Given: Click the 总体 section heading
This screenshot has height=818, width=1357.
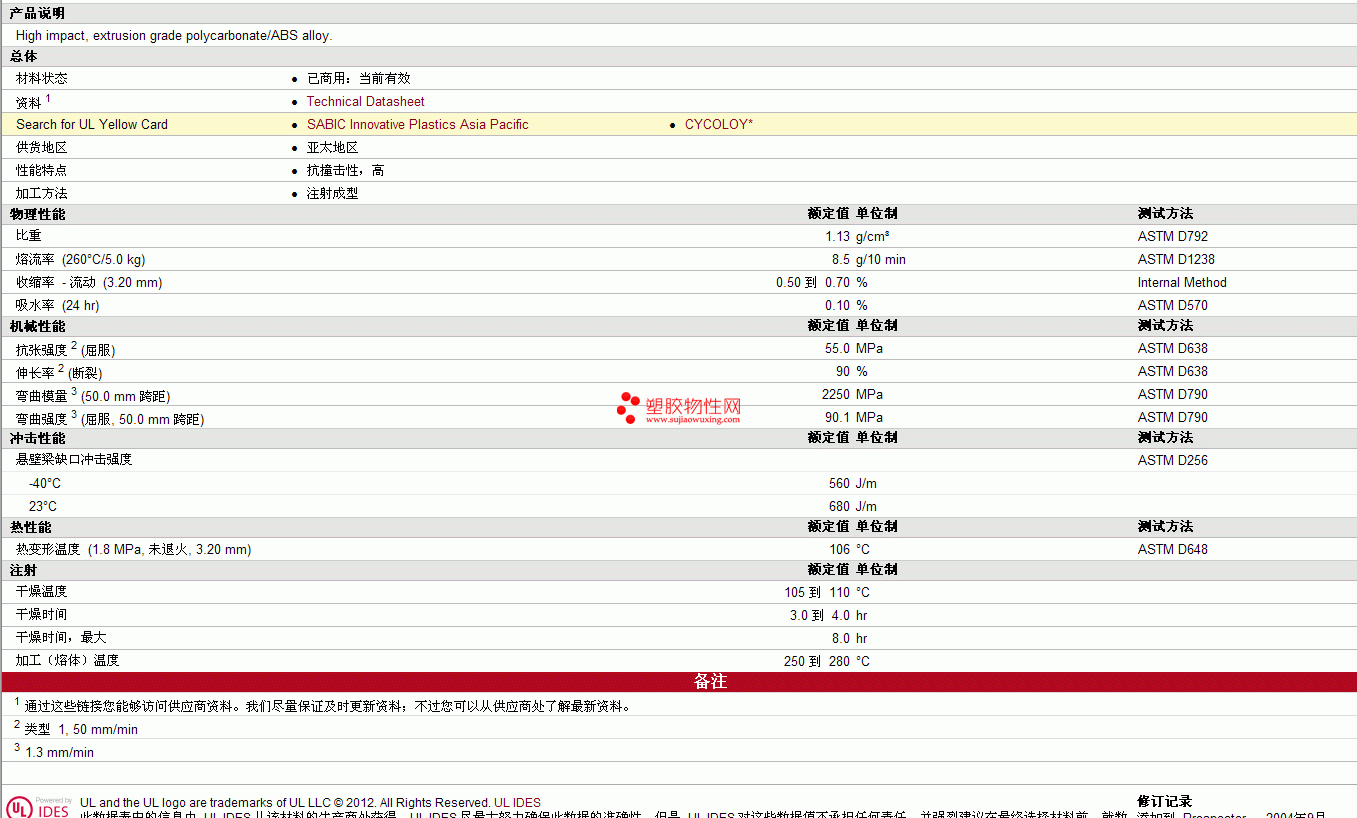Looking at the screenshot, I should [x=23, y=56].
